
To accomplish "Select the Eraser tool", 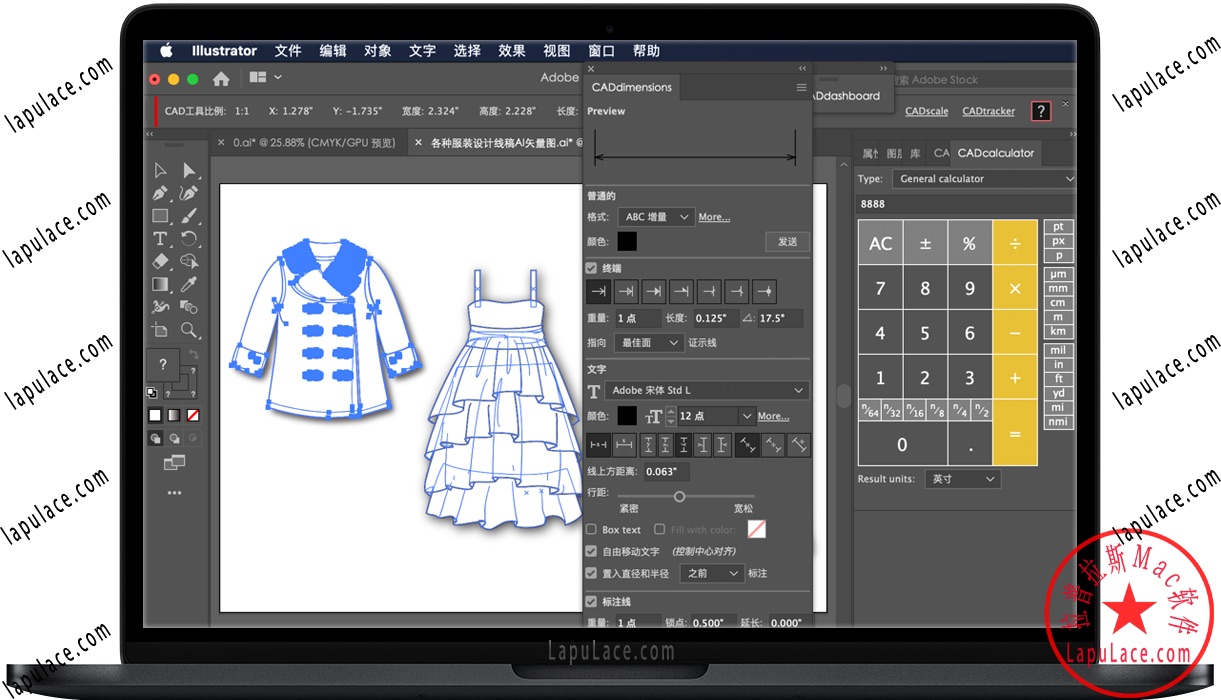I will tap(159, 260).
